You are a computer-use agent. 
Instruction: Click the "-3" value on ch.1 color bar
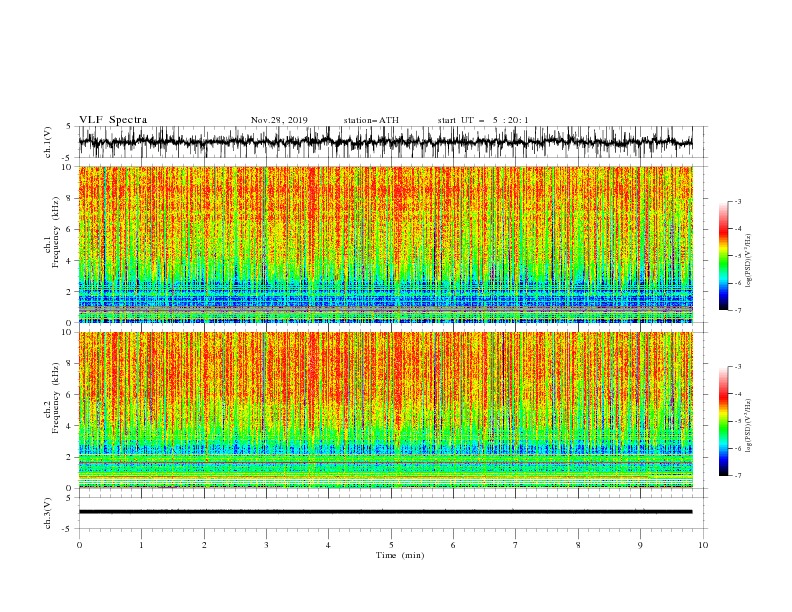(x=738, y=201)
